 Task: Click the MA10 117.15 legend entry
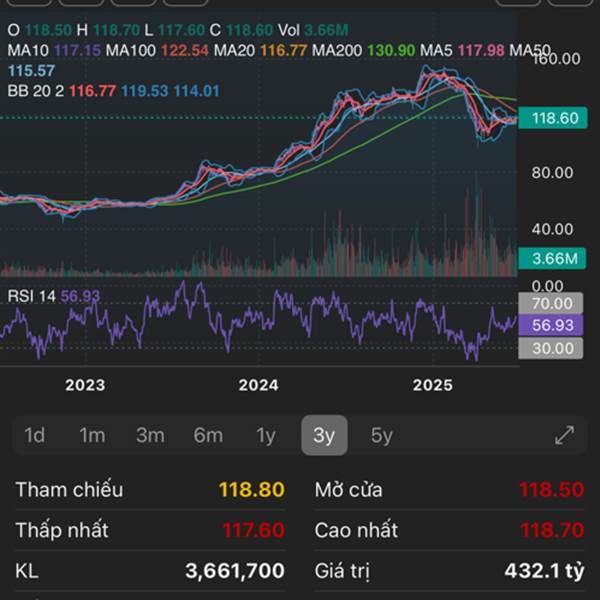(x=54, y=50)
